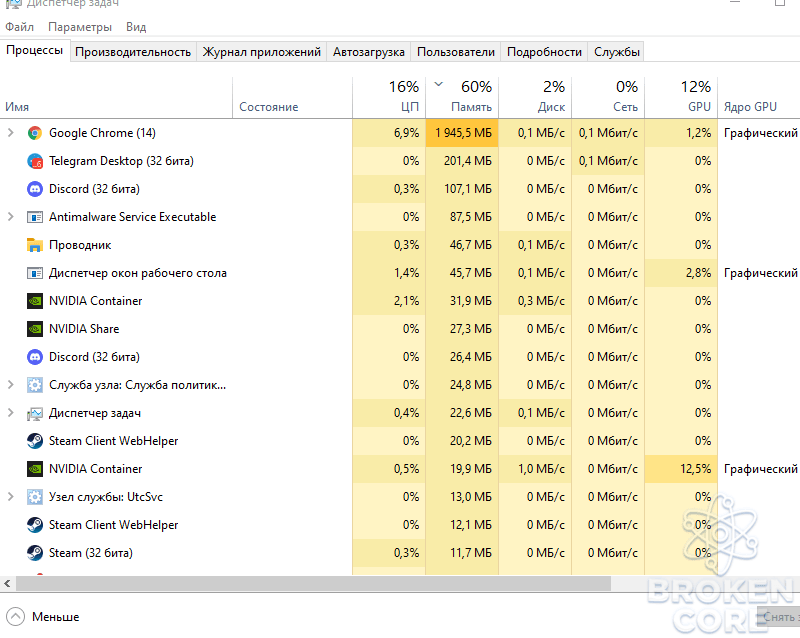
Task: Switch to the Производительность tab
Action: coord(133,52)
